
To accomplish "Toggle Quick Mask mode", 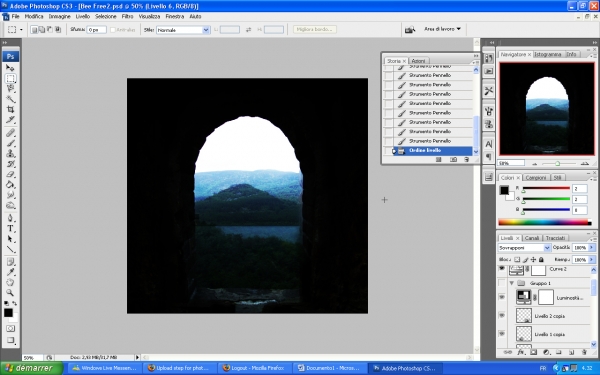I will pyautogui.click(x=10, y=328).
